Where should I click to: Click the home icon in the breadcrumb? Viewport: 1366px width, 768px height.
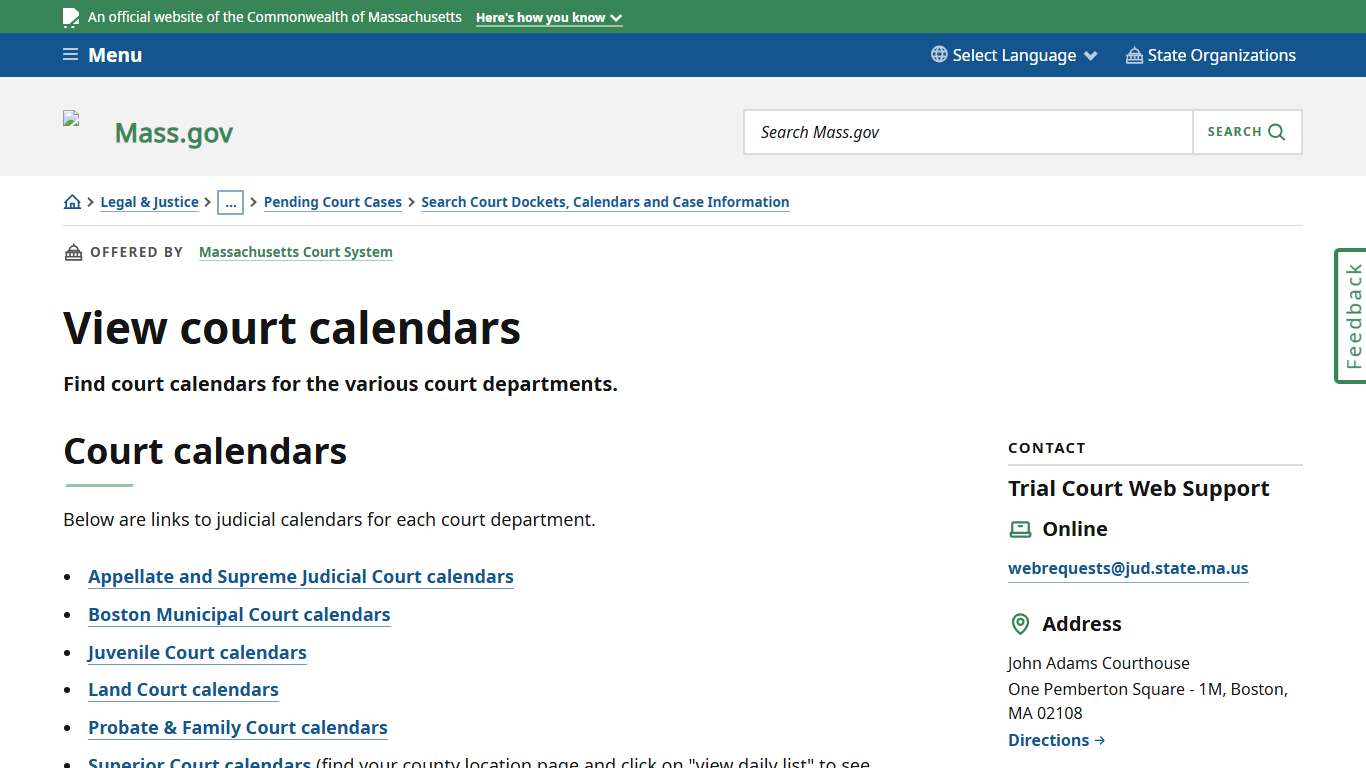(x=71, y=201)
